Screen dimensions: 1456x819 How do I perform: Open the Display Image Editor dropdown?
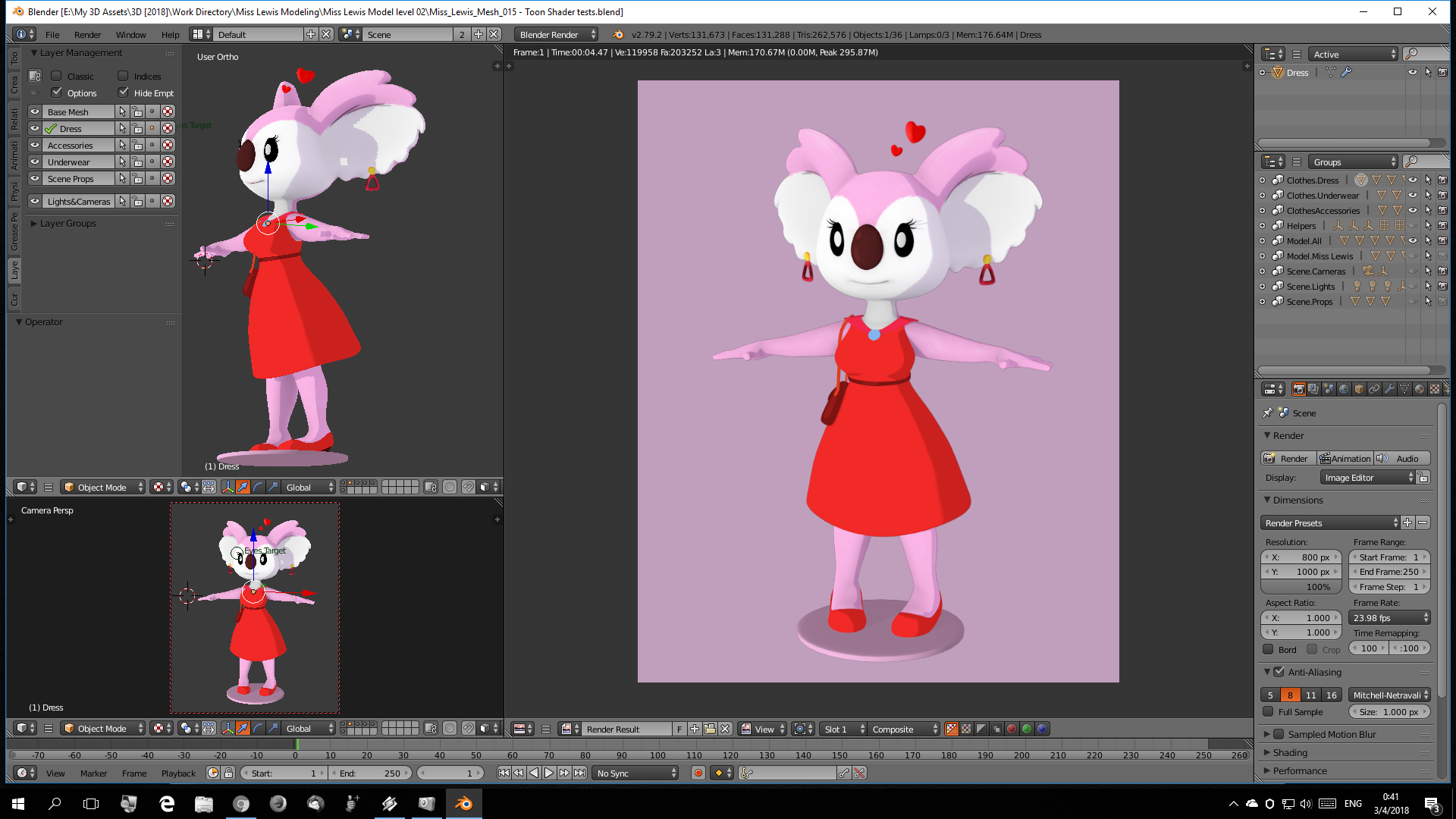(x=1369, y=478)
